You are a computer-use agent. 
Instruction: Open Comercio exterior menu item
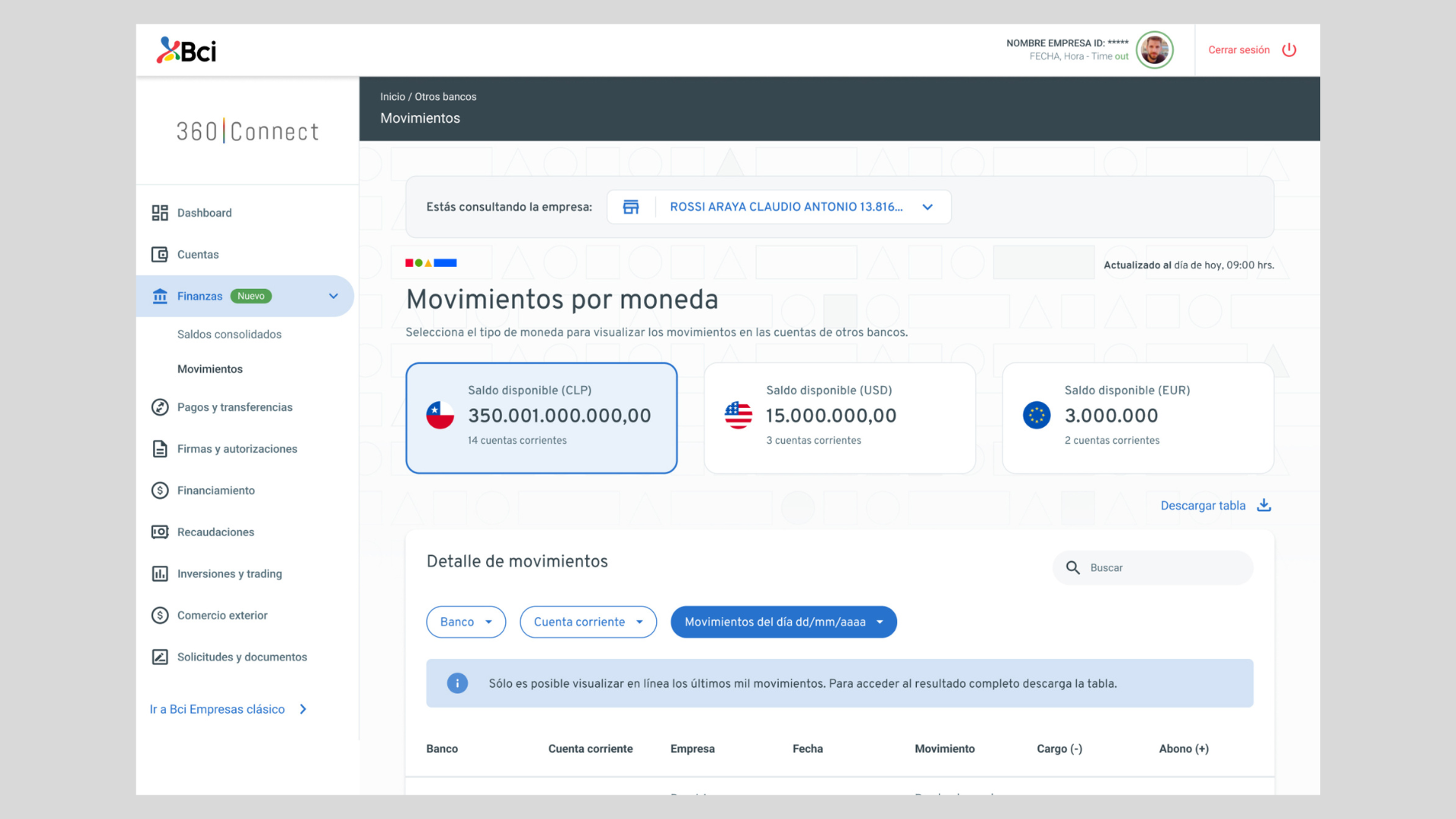click(222, 616)
